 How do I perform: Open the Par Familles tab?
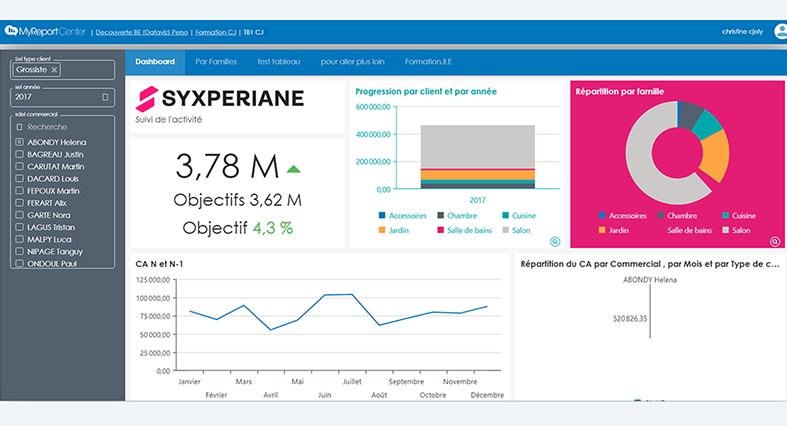click(216, 62)
